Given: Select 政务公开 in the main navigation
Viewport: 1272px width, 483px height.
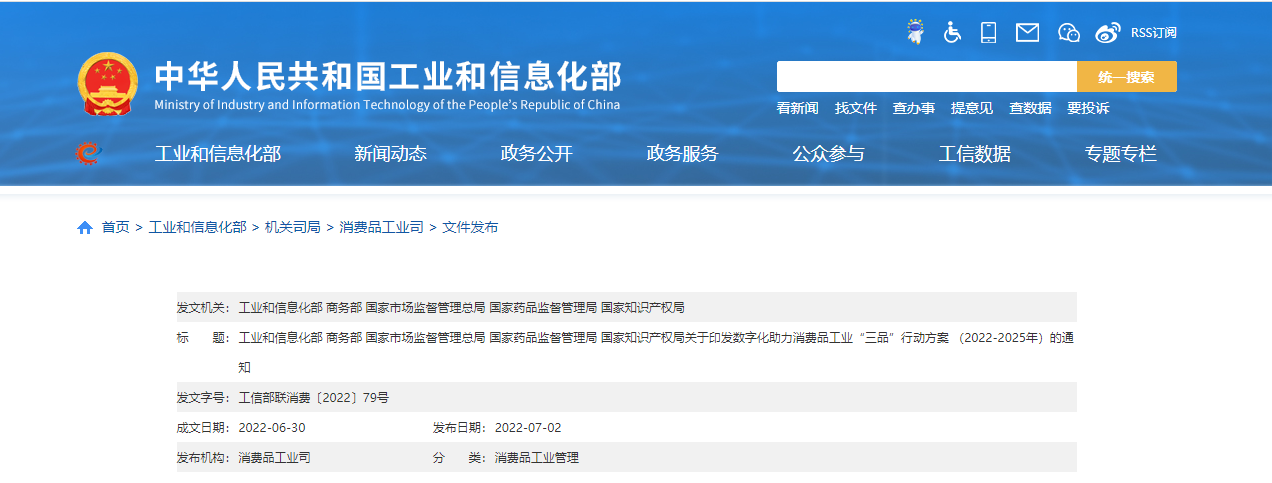Looking at the screenshot, I should pos(536,153).
